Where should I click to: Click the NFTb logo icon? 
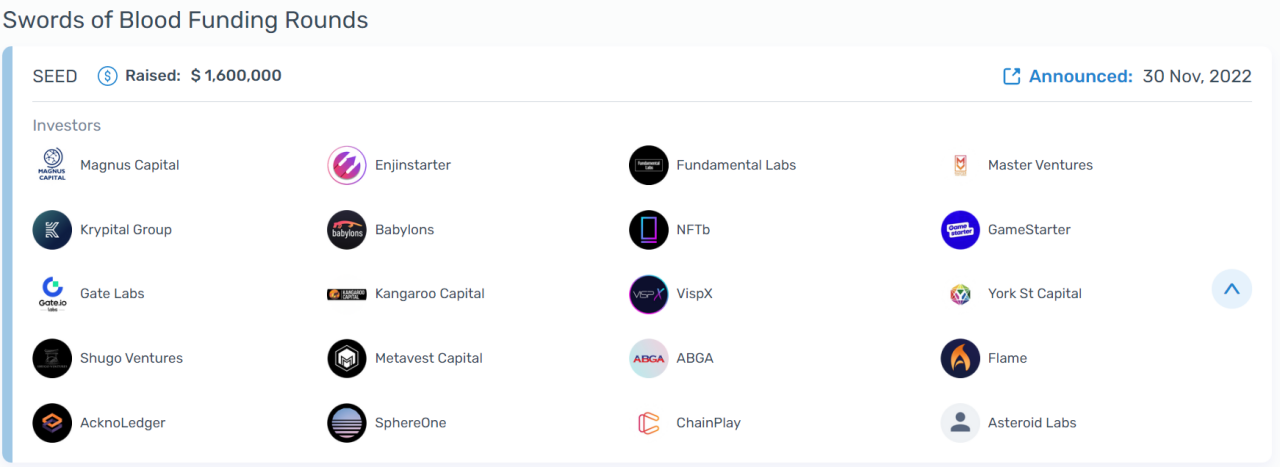(648, 230)
